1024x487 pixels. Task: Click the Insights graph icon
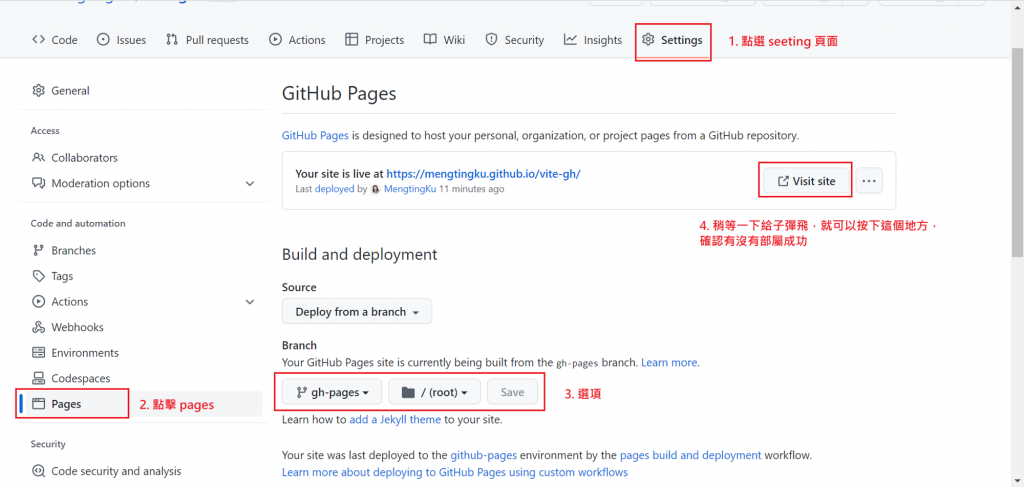pos(570,40)
